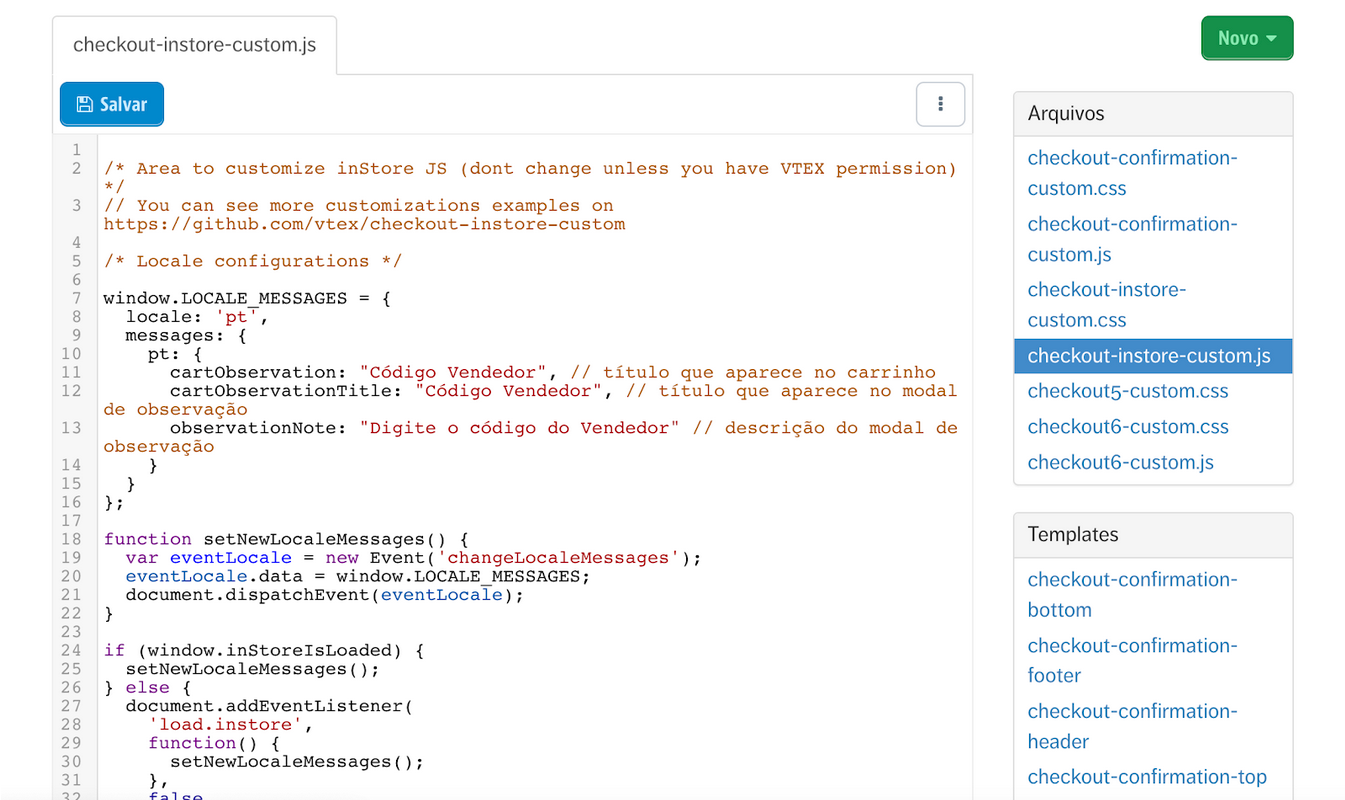
Task: Open checkout6-custom.css file
Action: click(x=1128, y=426)
